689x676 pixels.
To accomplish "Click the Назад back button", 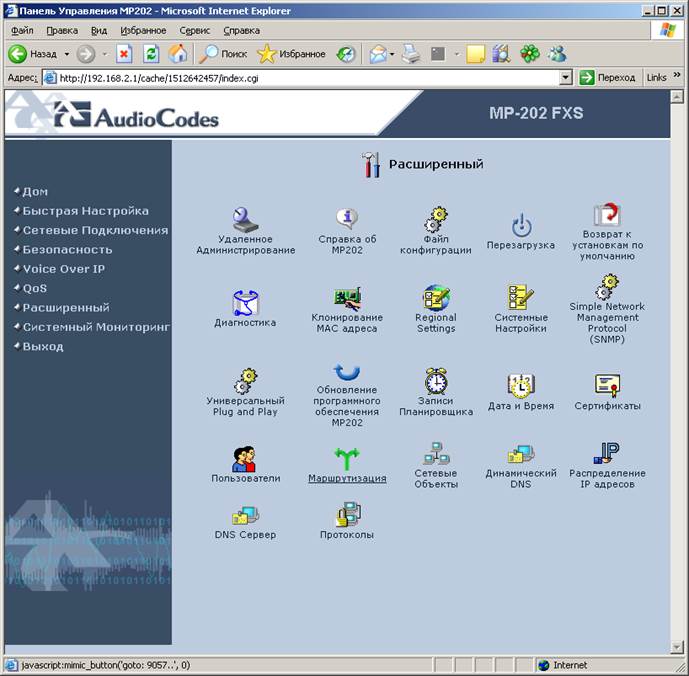I will pyautogui.click(x=33, y=54).
